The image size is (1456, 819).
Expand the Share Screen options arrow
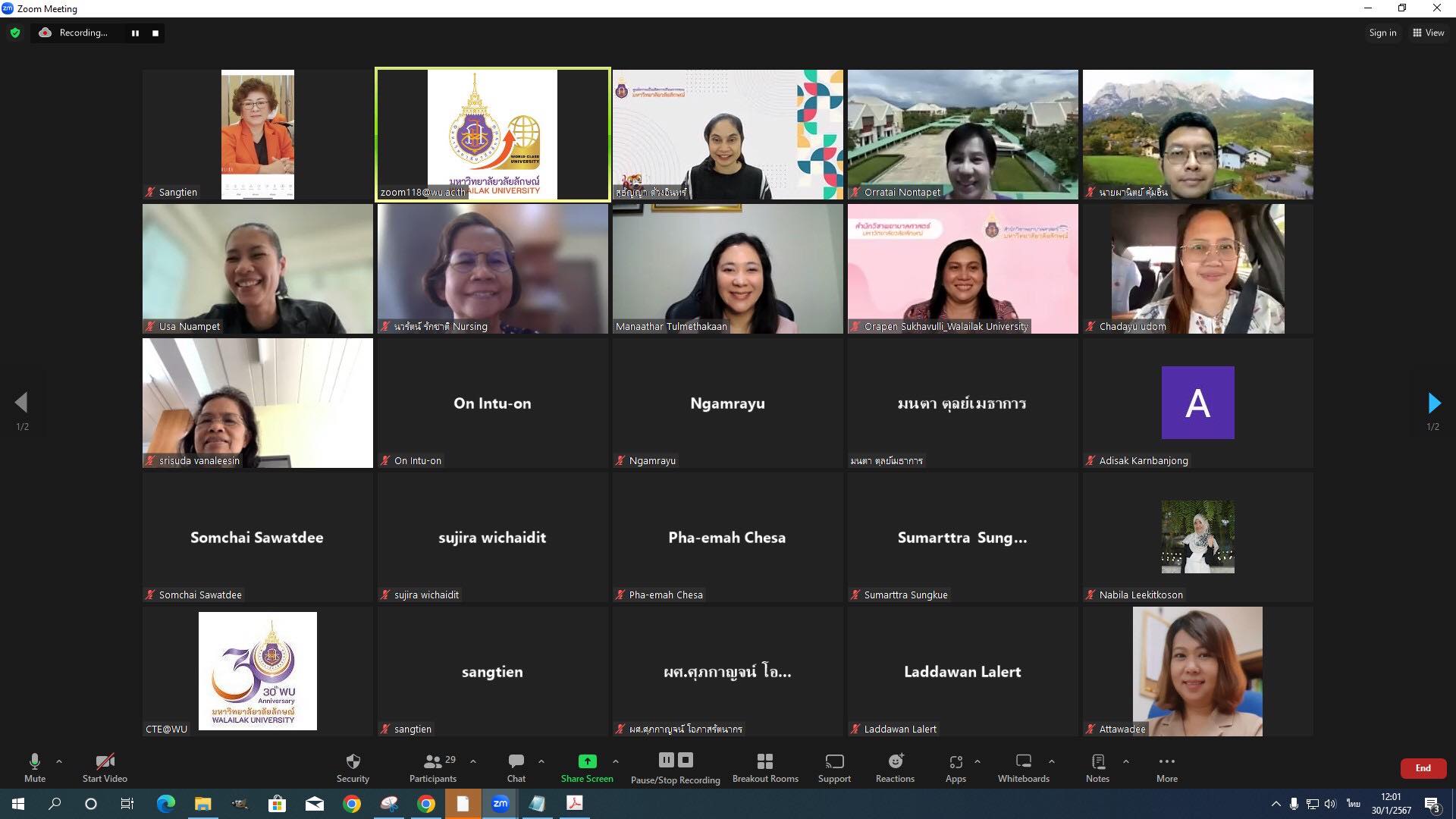[616, 761]
